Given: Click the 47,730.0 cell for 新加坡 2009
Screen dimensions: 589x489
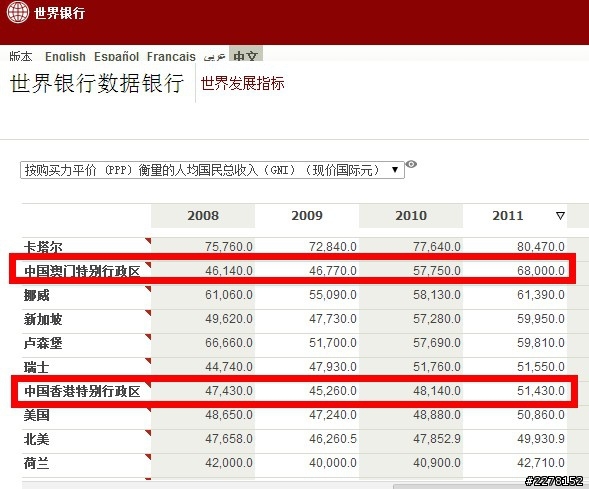Looking at the screenshot, I should [333, 319].
